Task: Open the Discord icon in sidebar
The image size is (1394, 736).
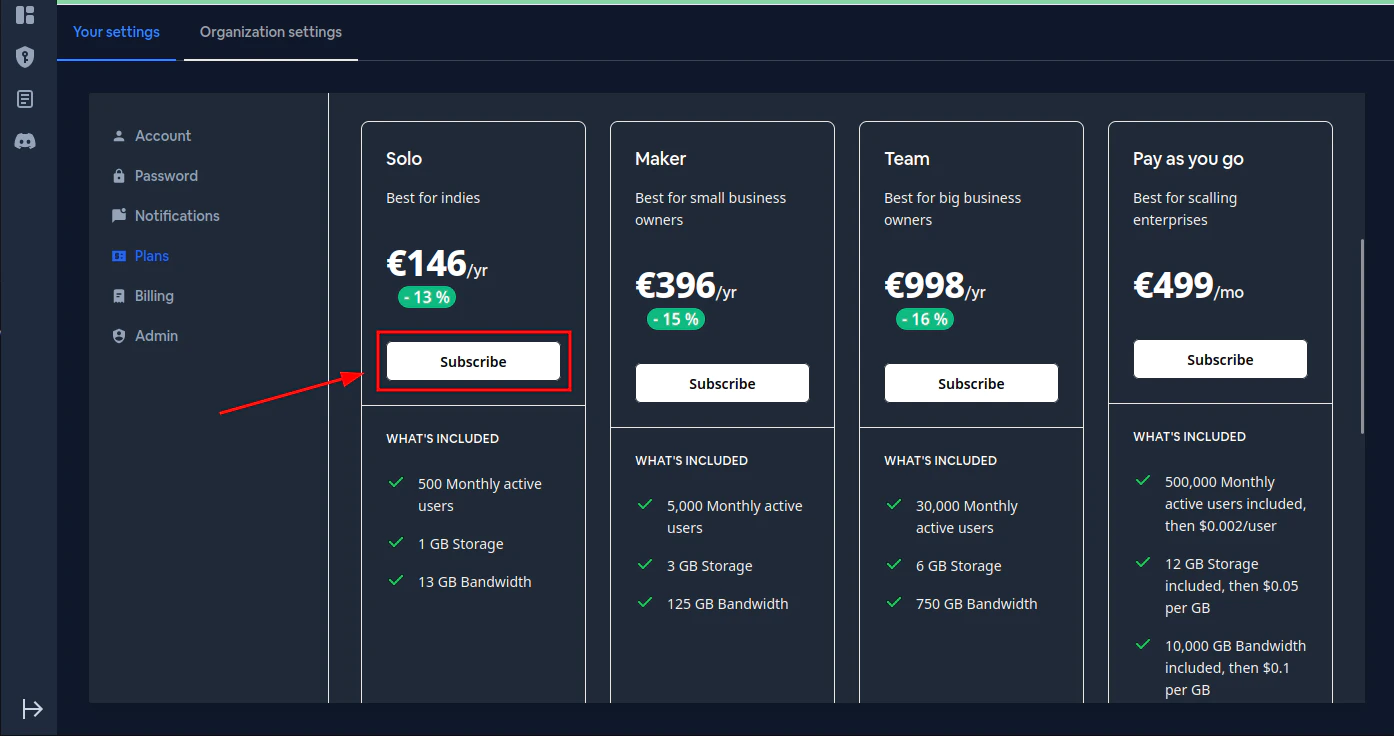Action: click(25, 141)
